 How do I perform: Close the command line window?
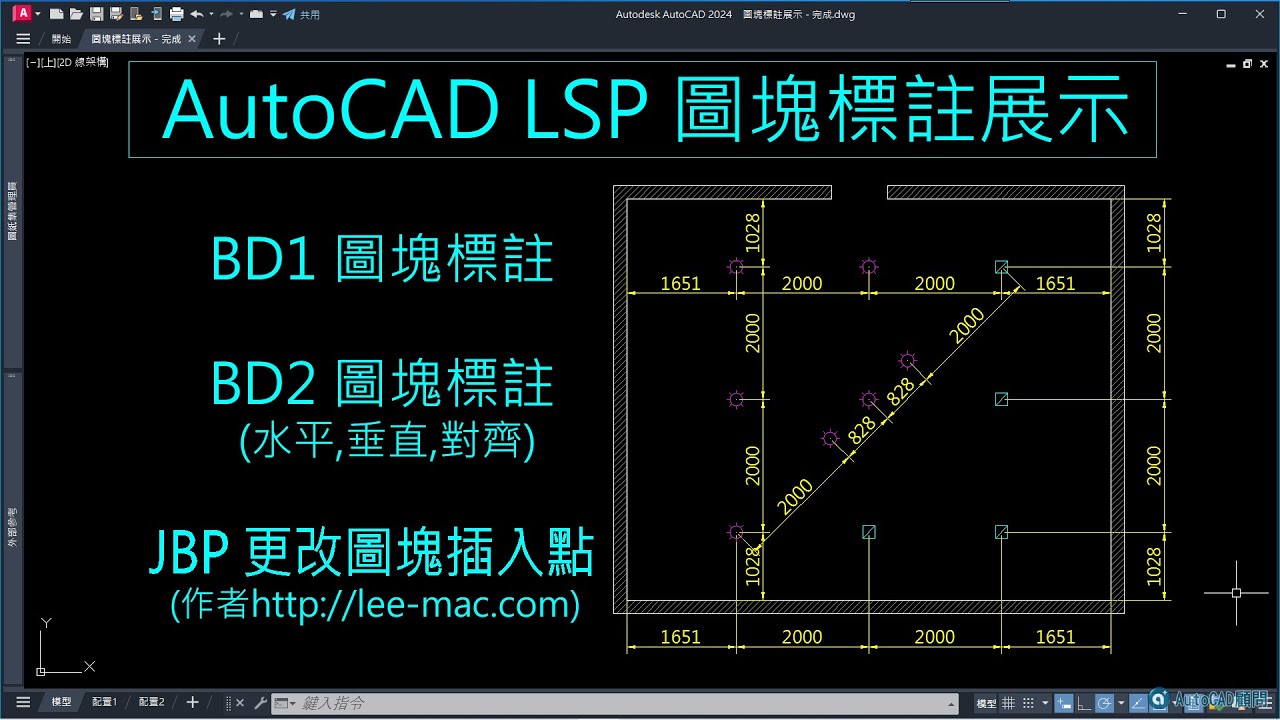pos(240,703)
